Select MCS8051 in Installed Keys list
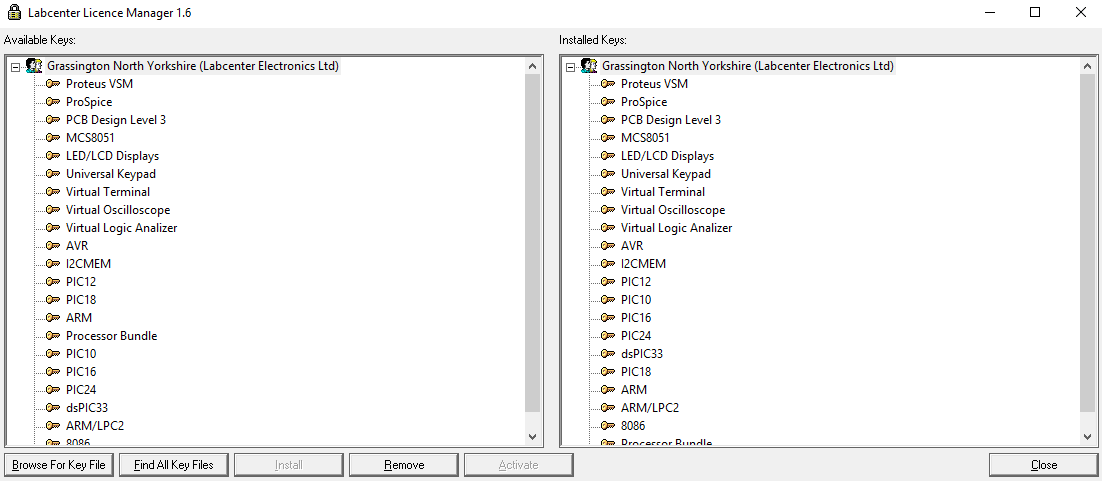The width and height of the screenshot is (1102, 481). point(645,138)
